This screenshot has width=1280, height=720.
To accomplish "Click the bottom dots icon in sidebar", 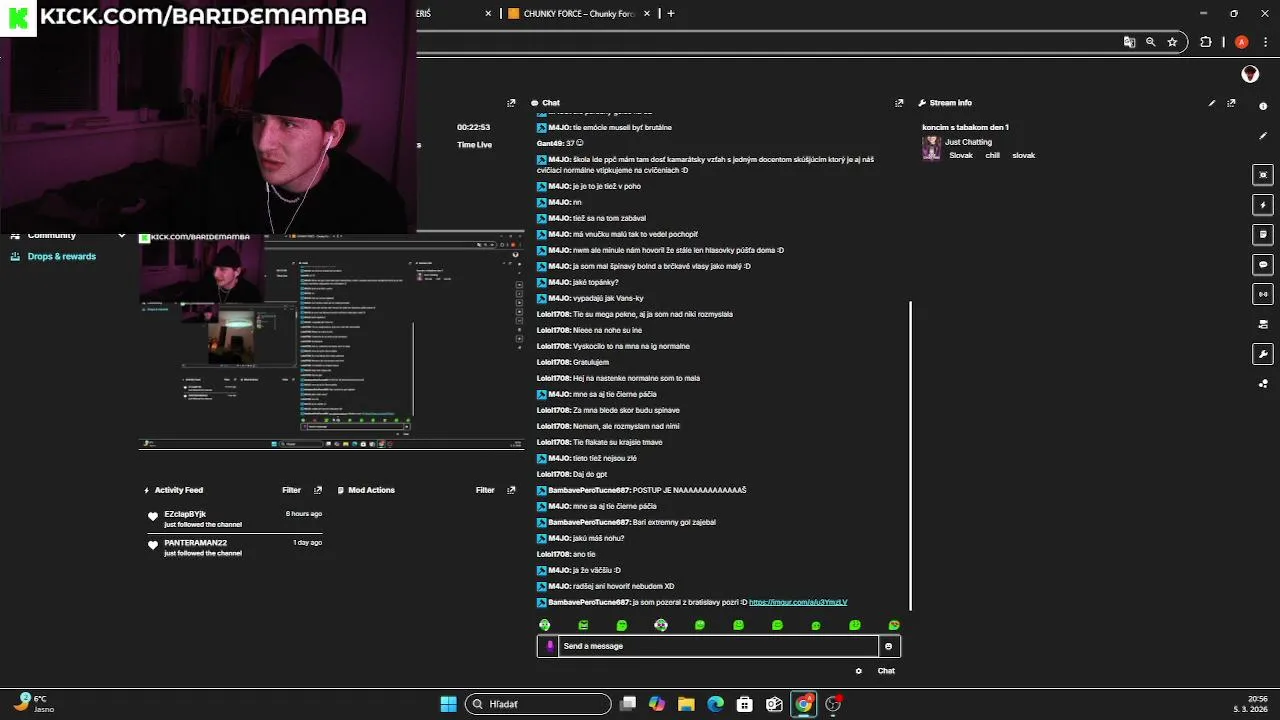I will [1263, 383].
